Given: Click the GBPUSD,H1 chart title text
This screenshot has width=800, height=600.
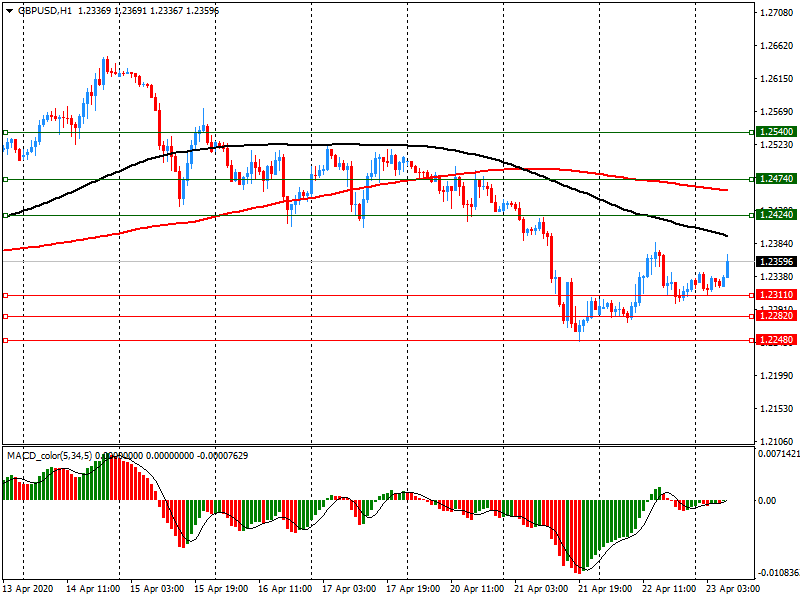Looking at the screenshot, I should (x=45, y=10).
